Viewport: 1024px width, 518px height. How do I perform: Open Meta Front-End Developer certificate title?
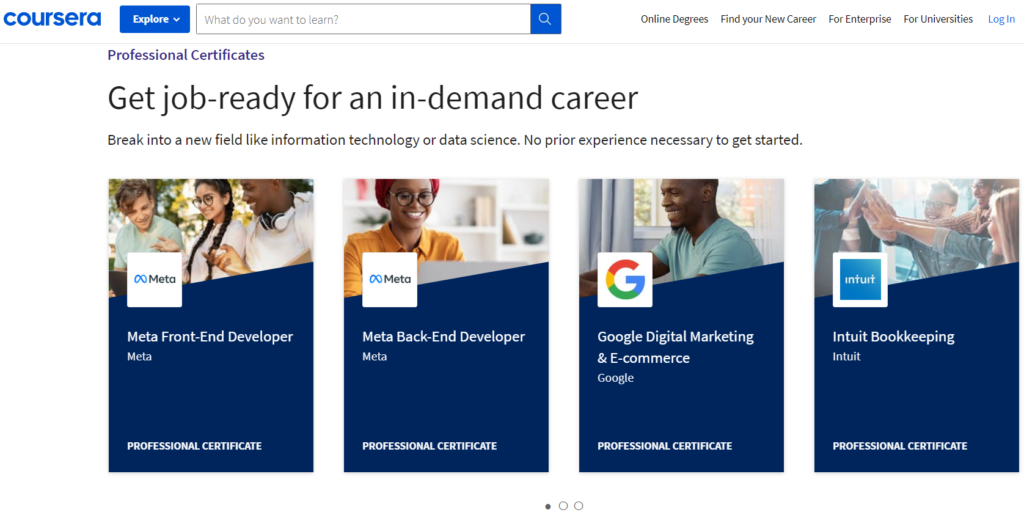pyautogui.click(x=210, y=337)
